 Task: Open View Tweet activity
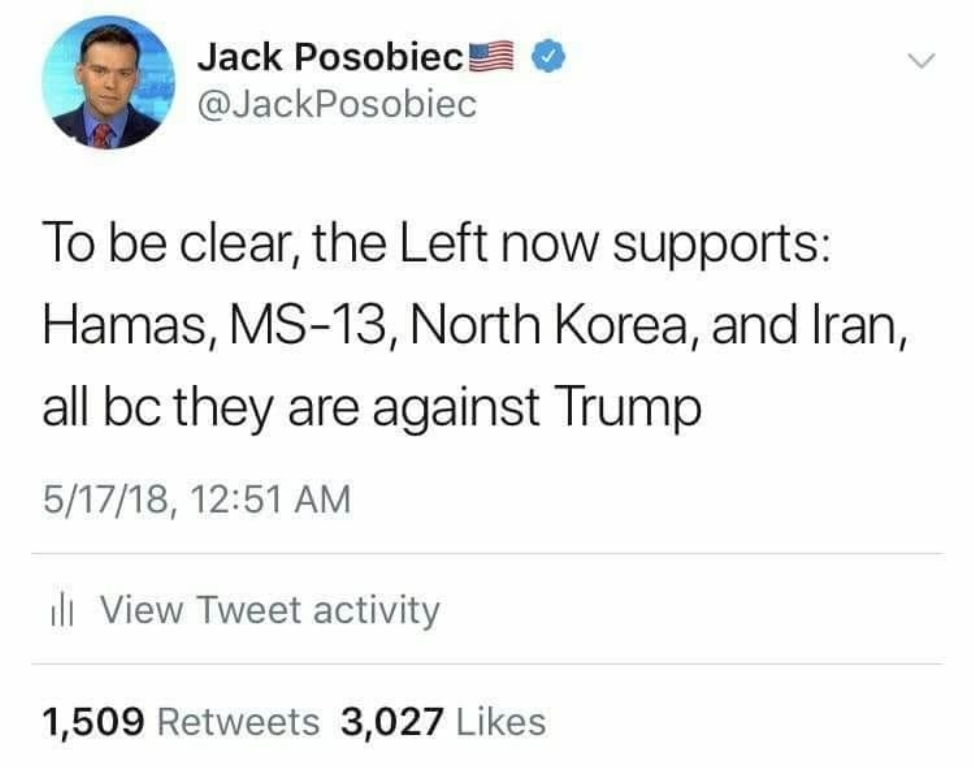270,610
